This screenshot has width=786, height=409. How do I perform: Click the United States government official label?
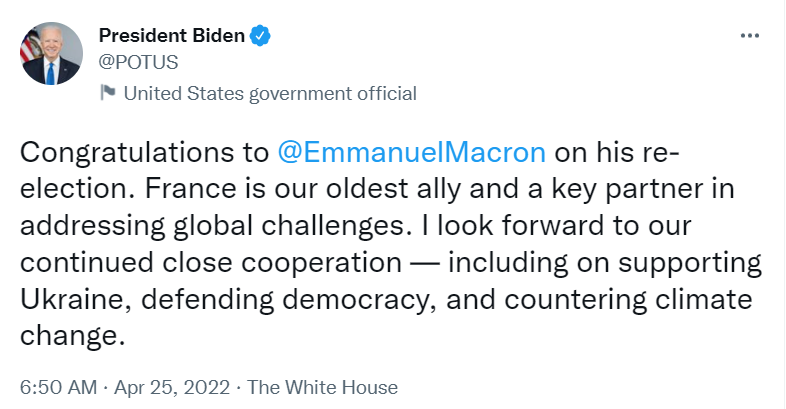[x=268, y=94]
